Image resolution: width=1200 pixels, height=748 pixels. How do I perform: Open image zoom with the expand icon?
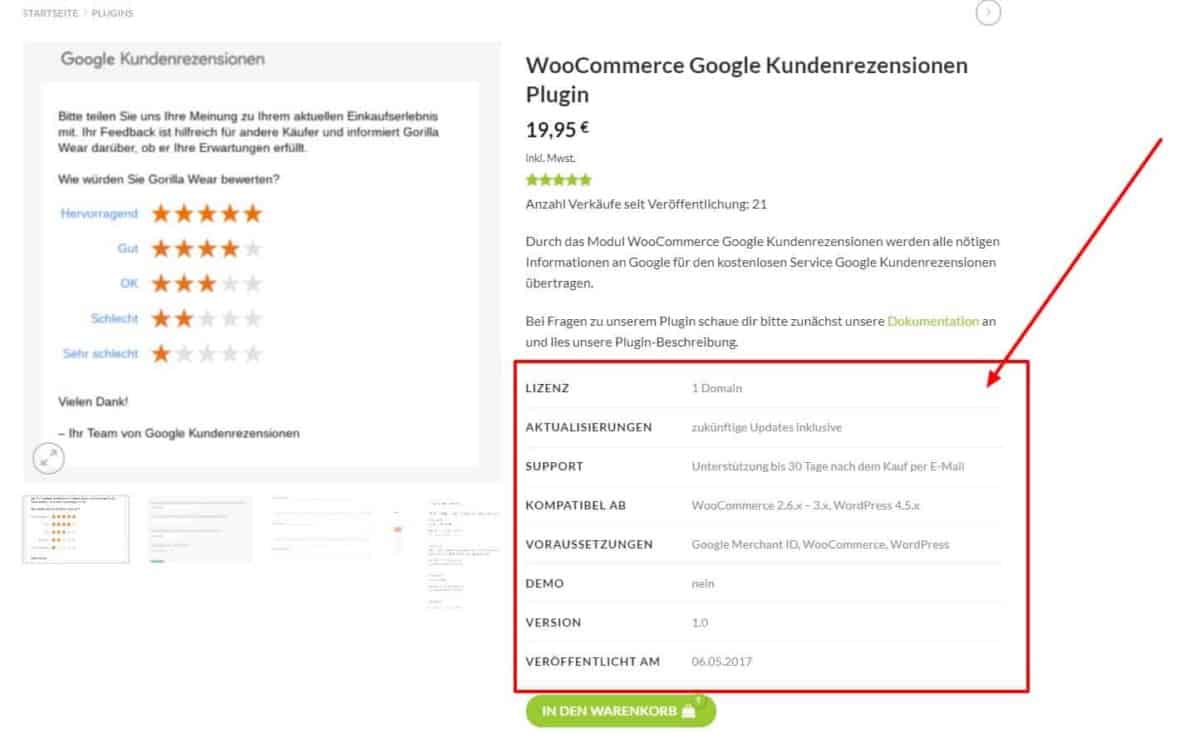pyautogui.click(x=48, y=458)
